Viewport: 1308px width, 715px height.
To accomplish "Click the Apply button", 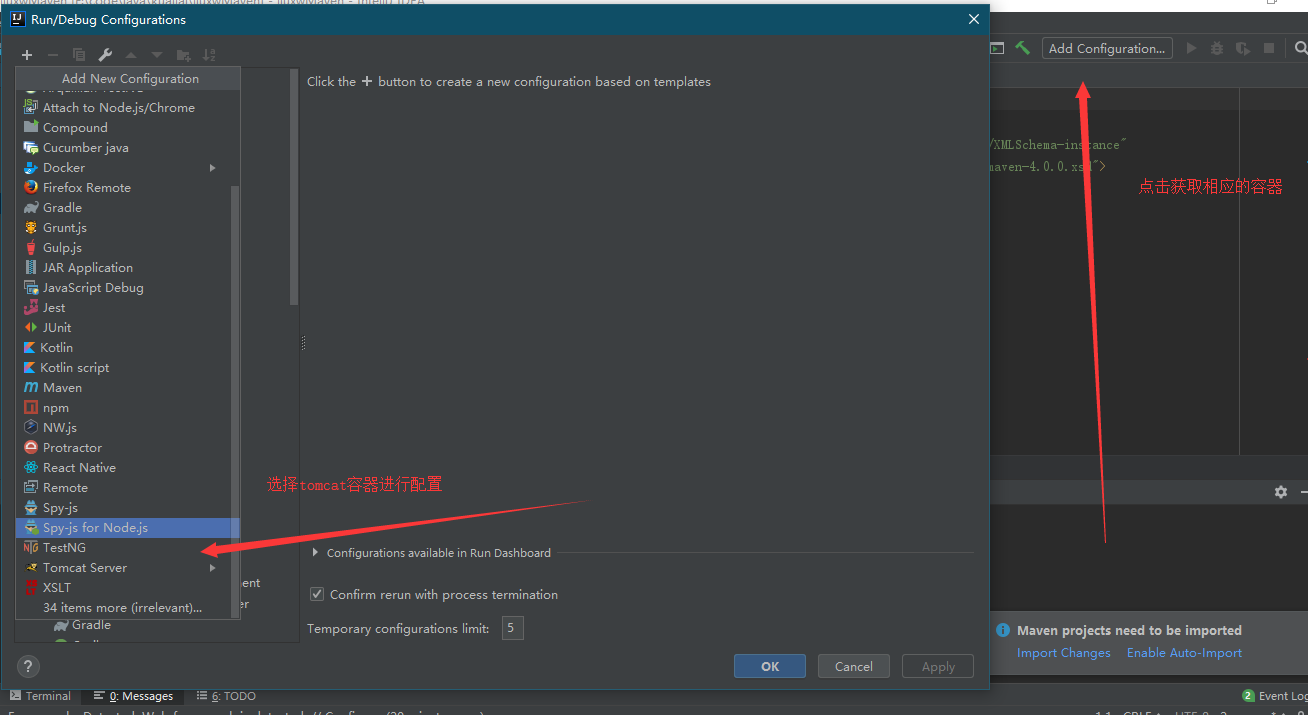I will point(938,666).
